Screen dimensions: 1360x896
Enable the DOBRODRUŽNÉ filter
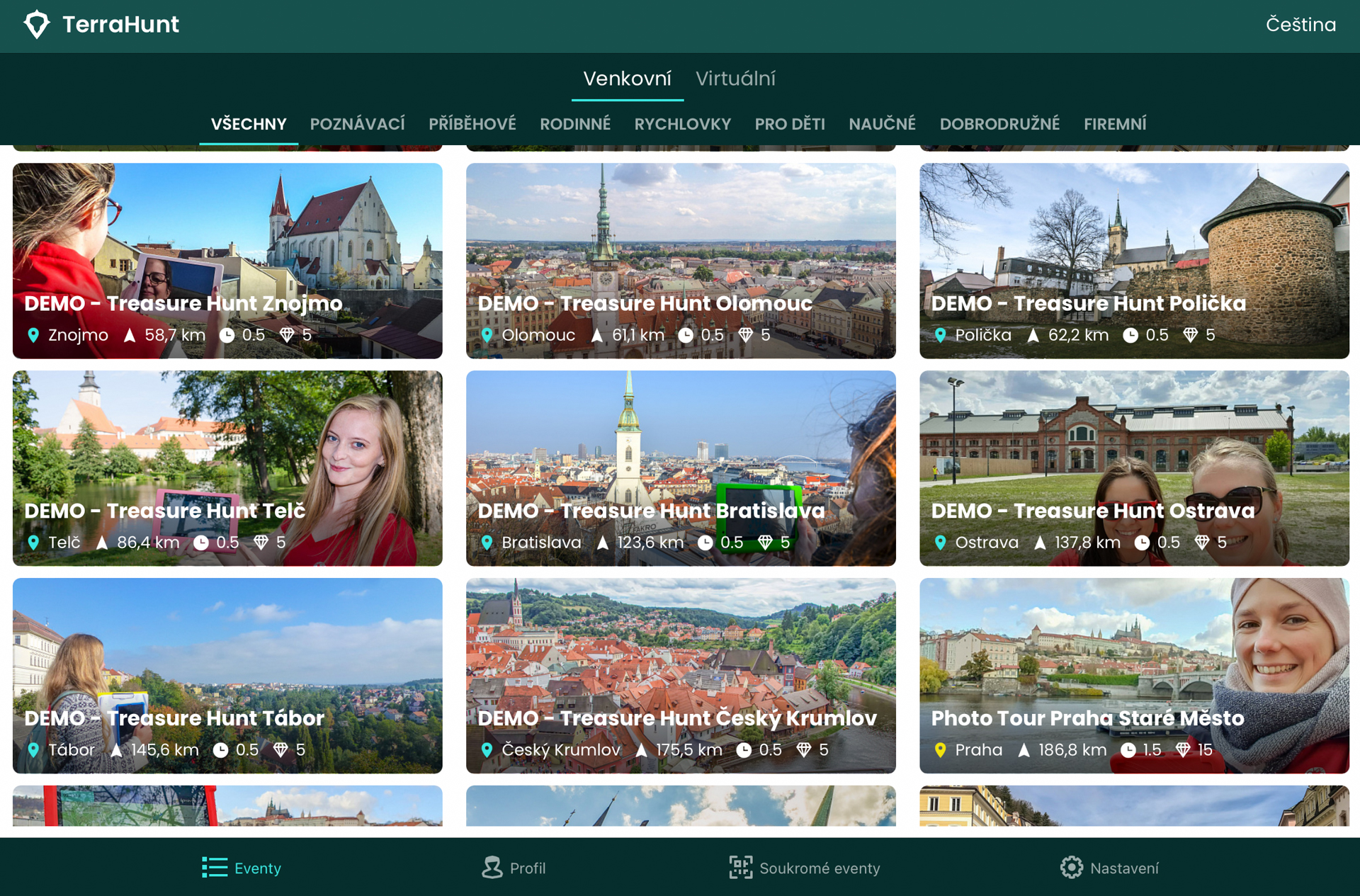click(999, 124)
